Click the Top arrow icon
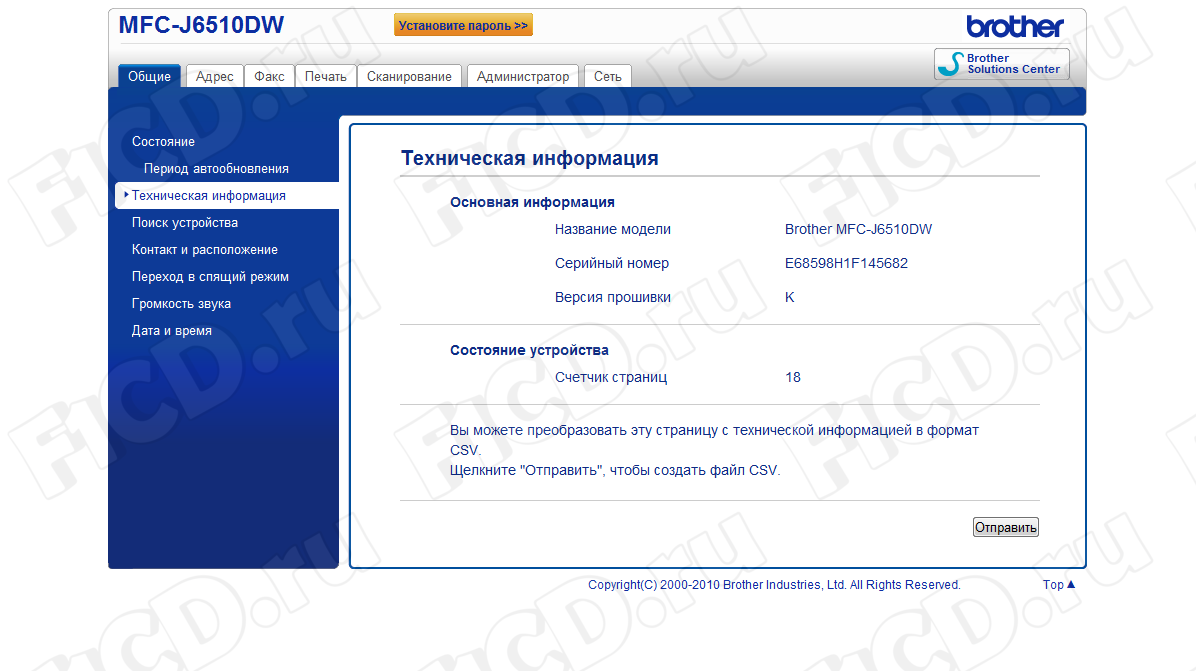Viewport: 1196px width, 671px height. pyautogui.click(x=1071, y=585)
